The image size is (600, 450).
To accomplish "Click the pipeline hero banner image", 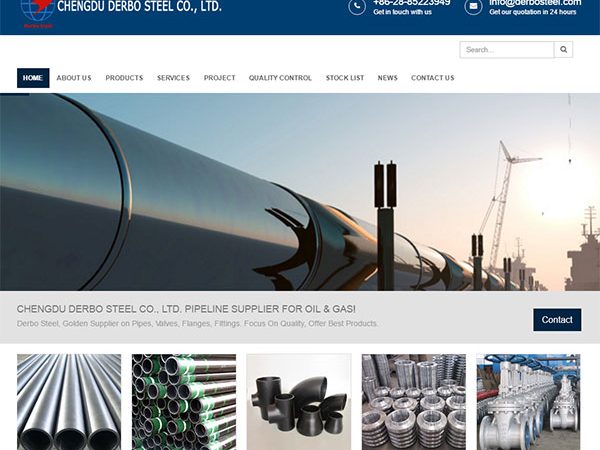I will point(300,192).
